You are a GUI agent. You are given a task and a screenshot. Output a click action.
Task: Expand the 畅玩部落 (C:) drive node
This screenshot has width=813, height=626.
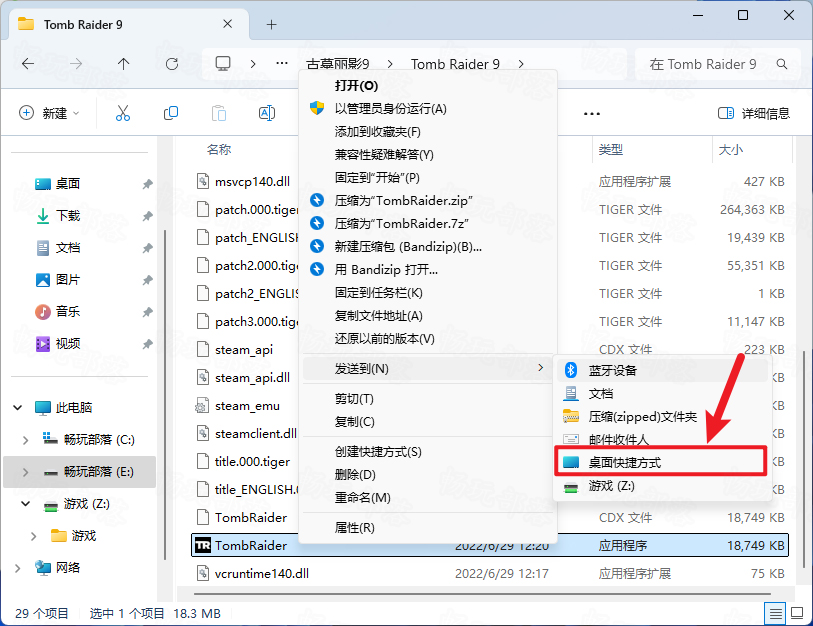tap(25, 440)
